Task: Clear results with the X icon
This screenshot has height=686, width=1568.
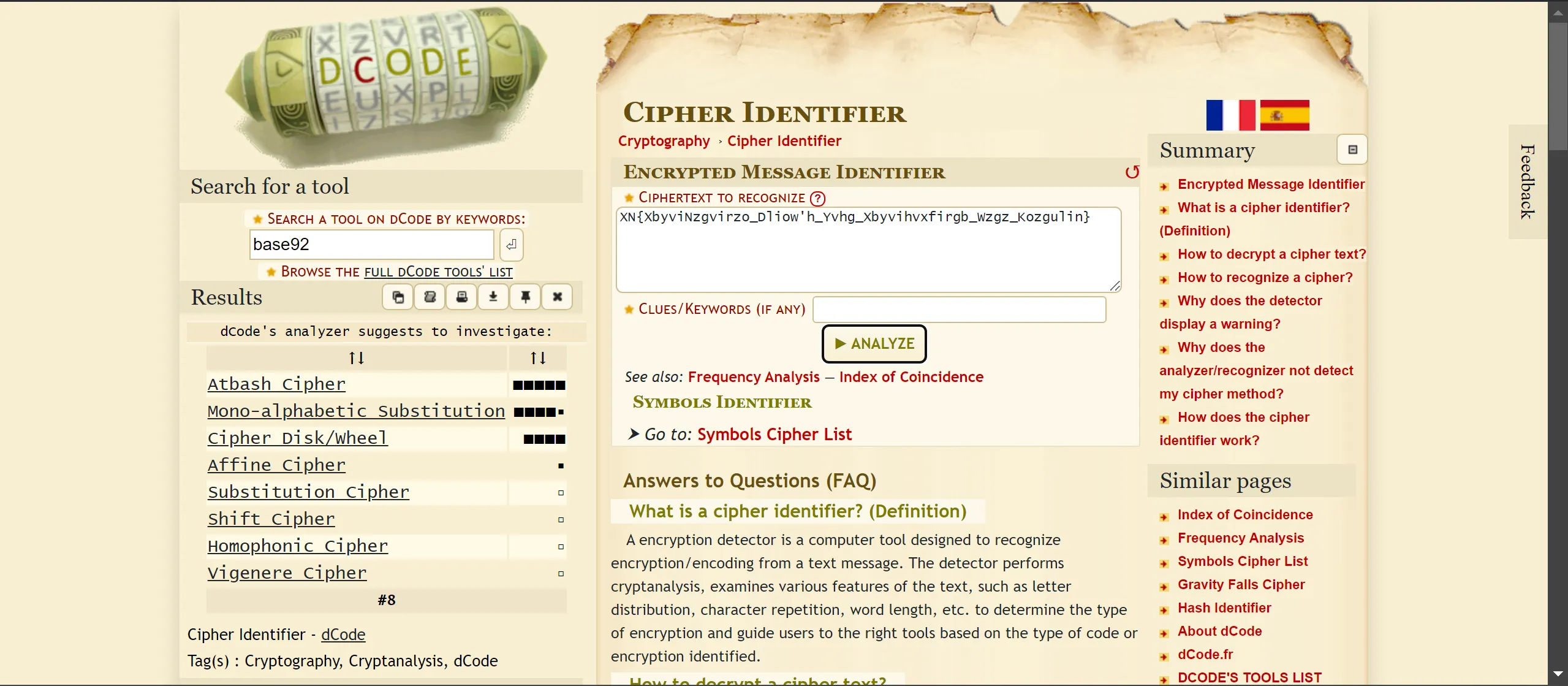Action: point(557,297)
